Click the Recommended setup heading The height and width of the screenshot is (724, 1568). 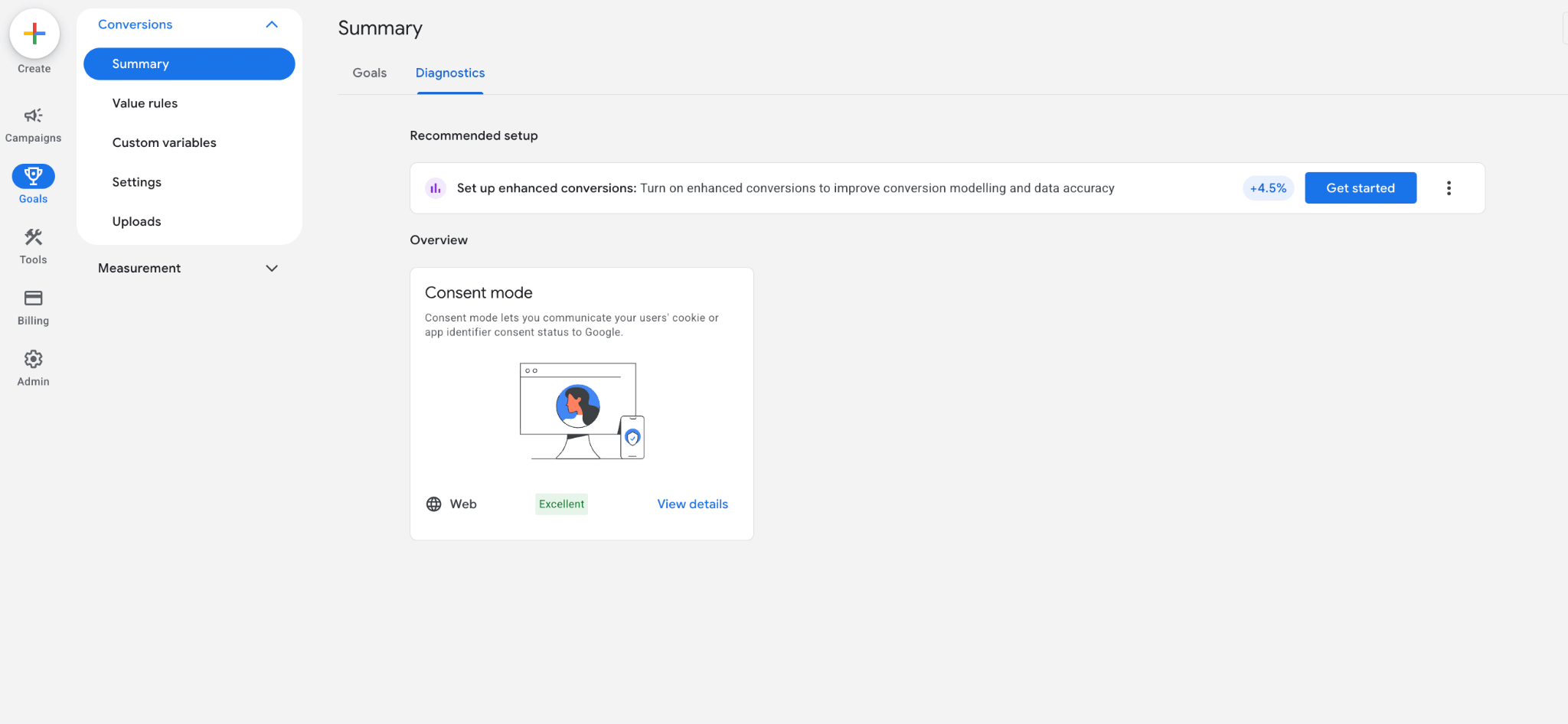(x=474, y=135)
